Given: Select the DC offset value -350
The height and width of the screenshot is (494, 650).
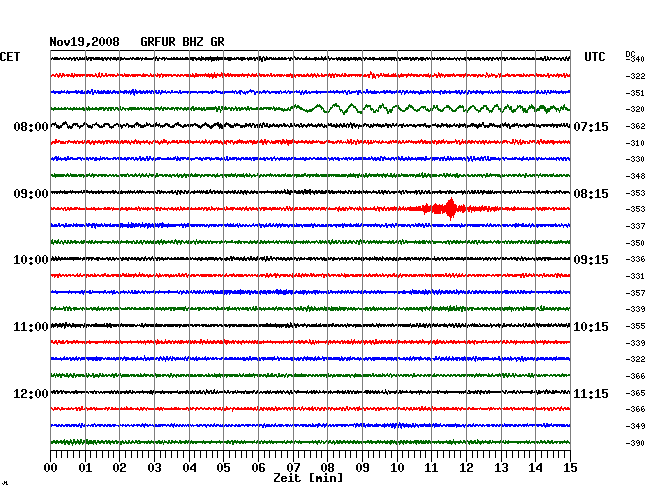Looking at the screenshot, I should (x=635, y=243).
